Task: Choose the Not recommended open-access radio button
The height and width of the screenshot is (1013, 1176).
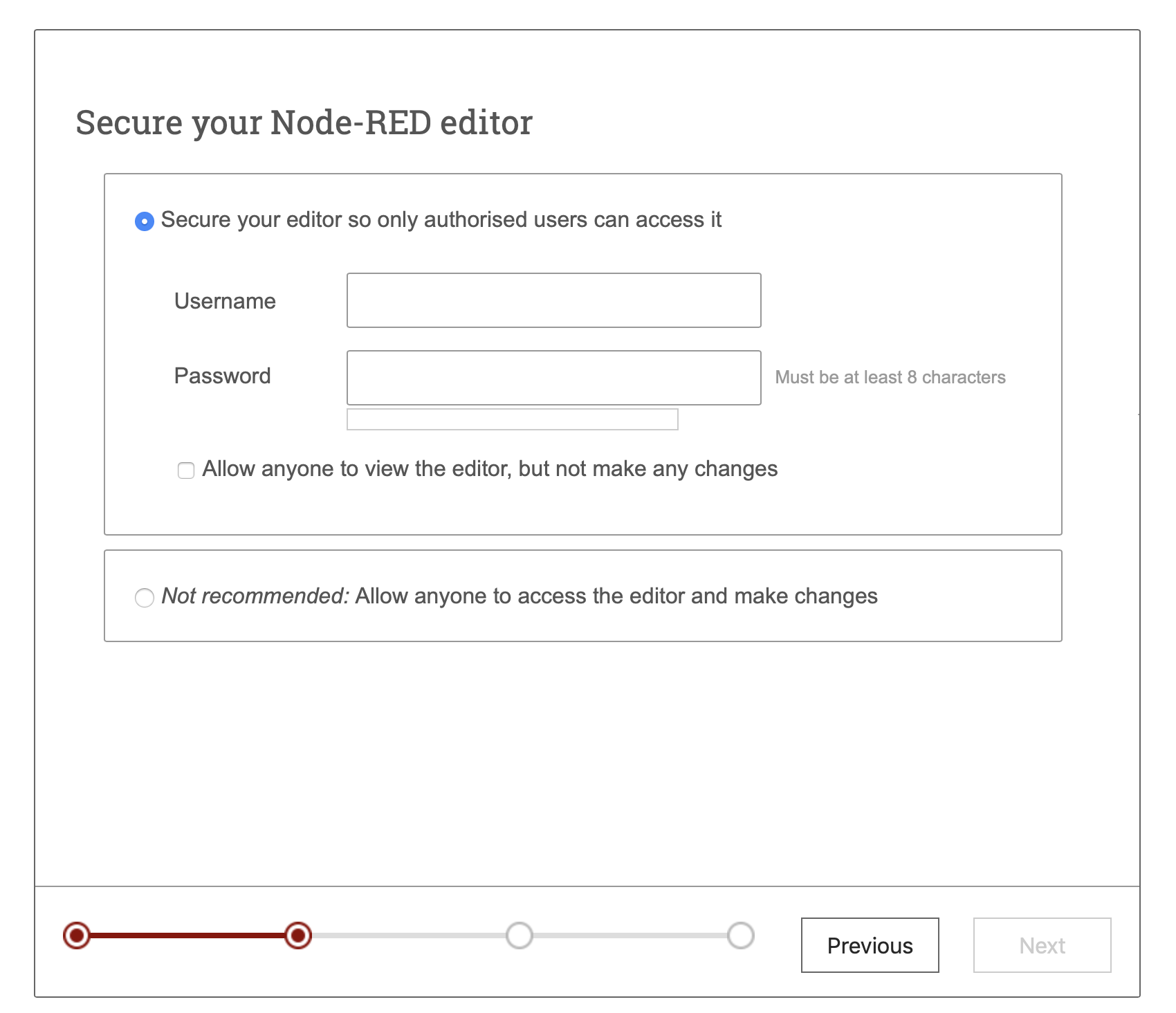Action: point(144,597)
